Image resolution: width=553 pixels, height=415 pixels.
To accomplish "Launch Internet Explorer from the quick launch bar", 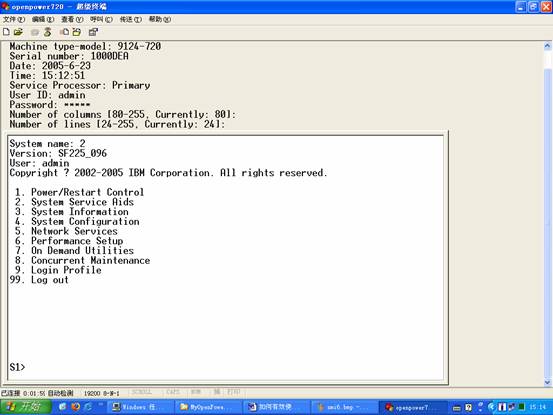I will (x=88, y=407).
